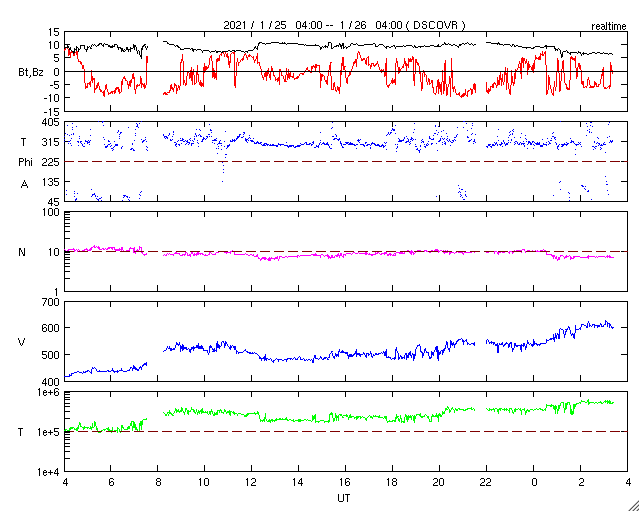Click the '600' tick on V axis
The width and height of the screenshot is (640, 512).
51,328
